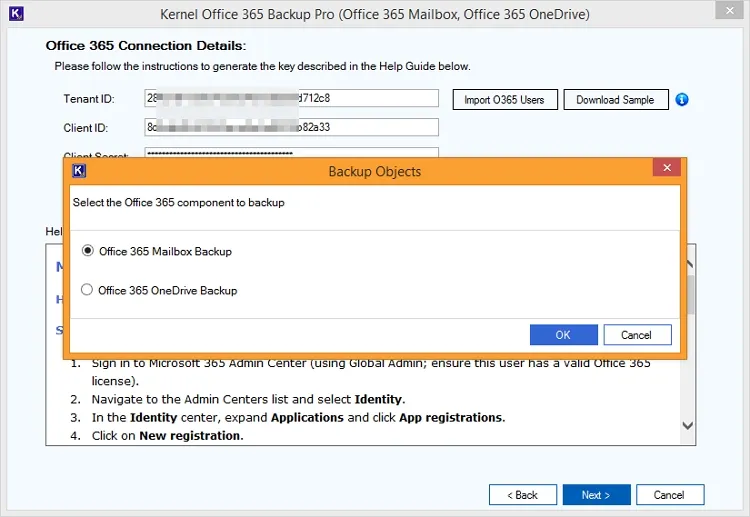Select Office 365 OneDrive Backup option
This screenshot has width=750, height=517.
[159, 290]
